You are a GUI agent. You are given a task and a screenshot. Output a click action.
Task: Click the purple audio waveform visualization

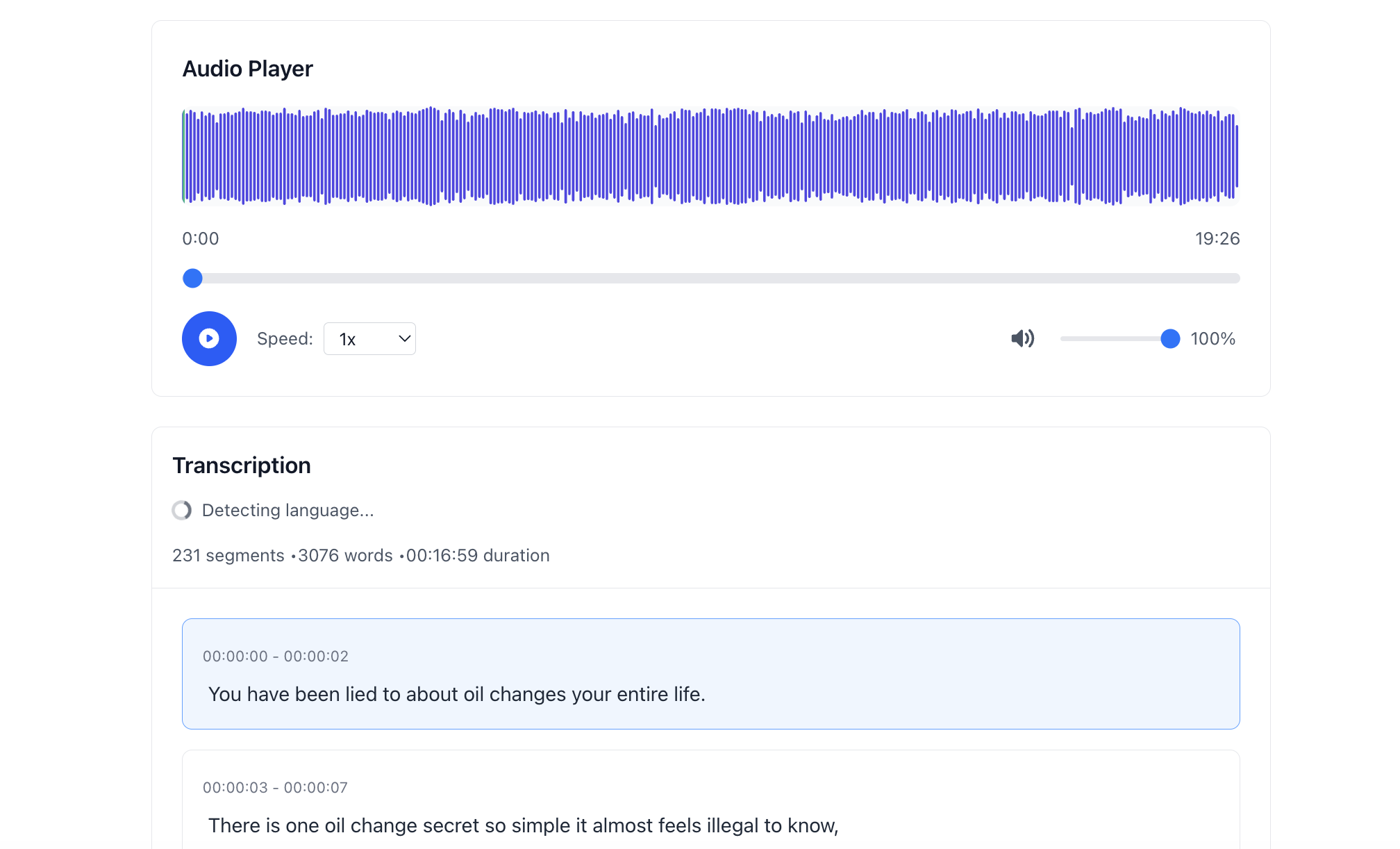(710, 156)
